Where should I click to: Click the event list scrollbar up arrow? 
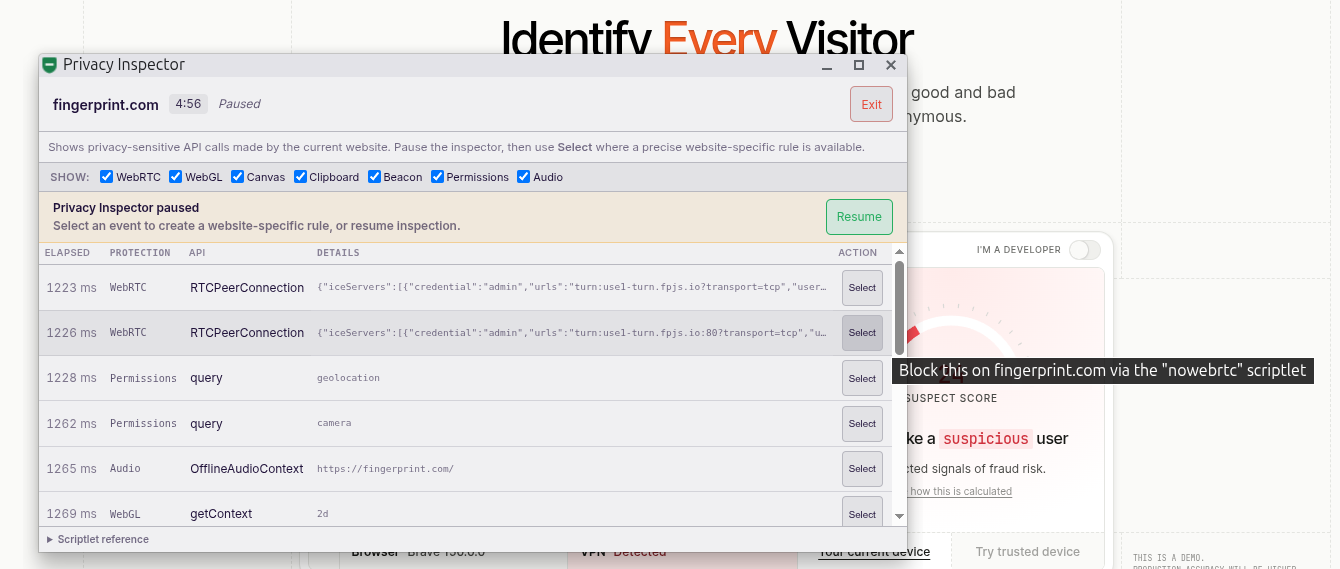899,252
